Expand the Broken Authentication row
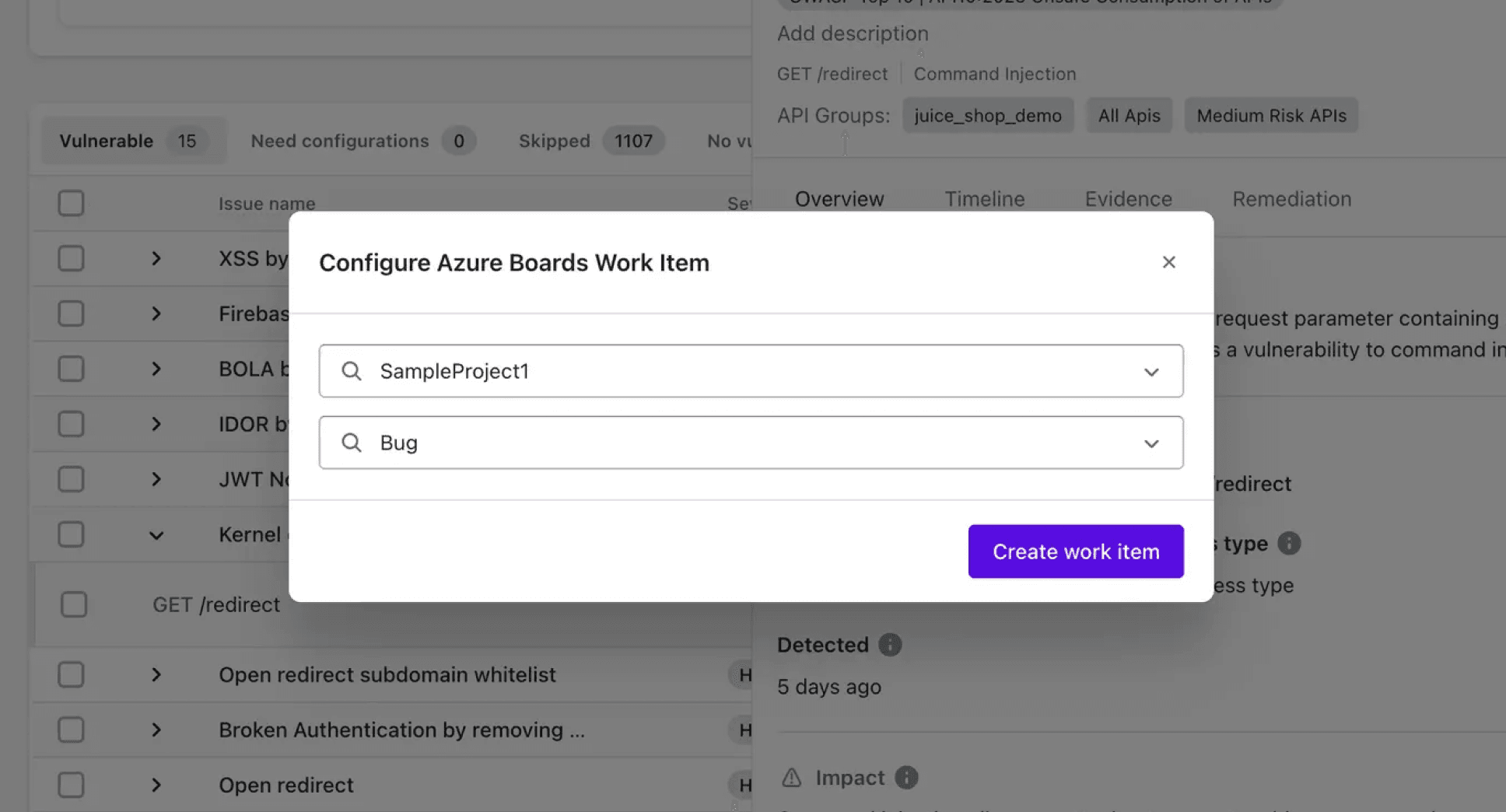 (x=156, y=730)
